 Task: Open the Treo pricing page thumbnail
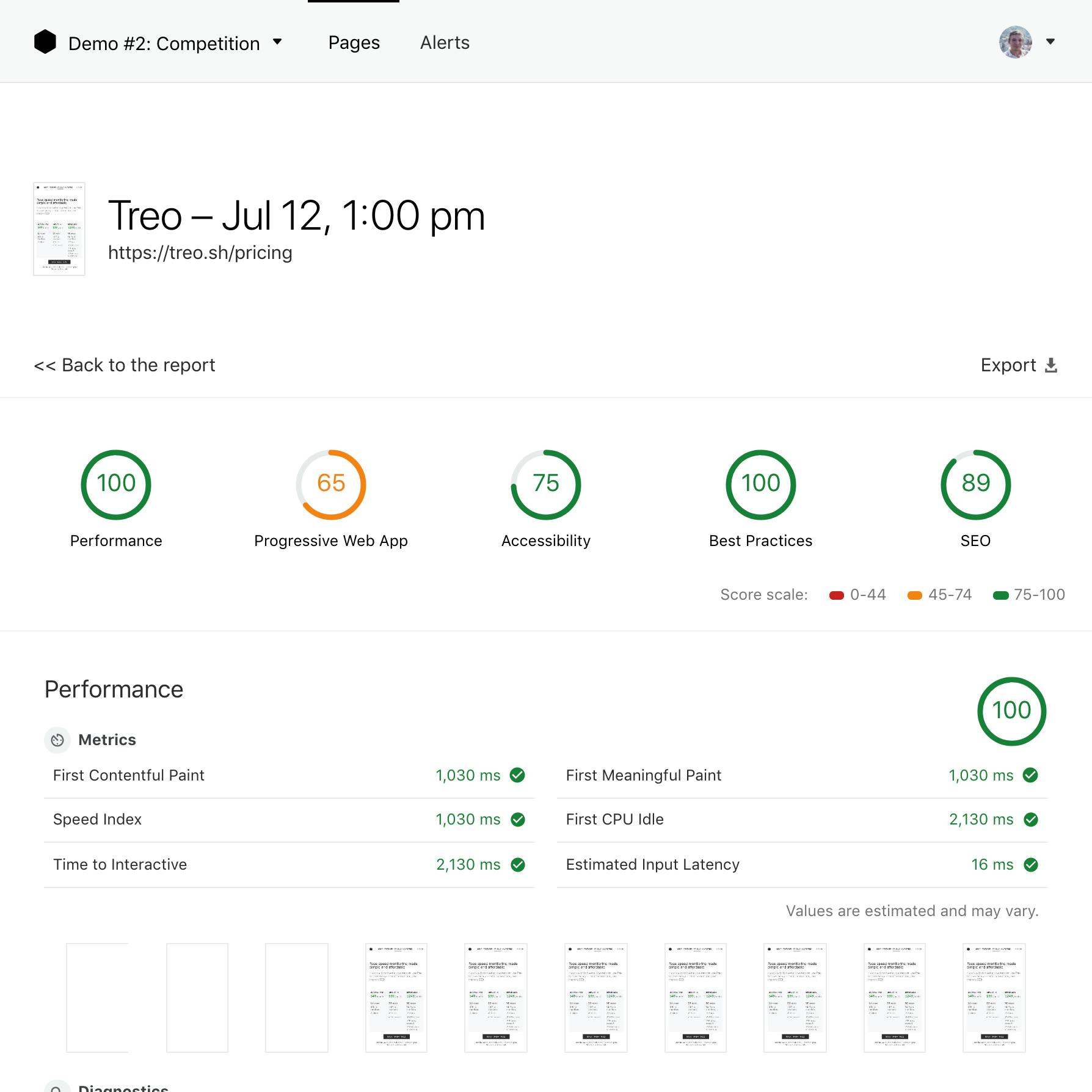click(x=59, y=229)
